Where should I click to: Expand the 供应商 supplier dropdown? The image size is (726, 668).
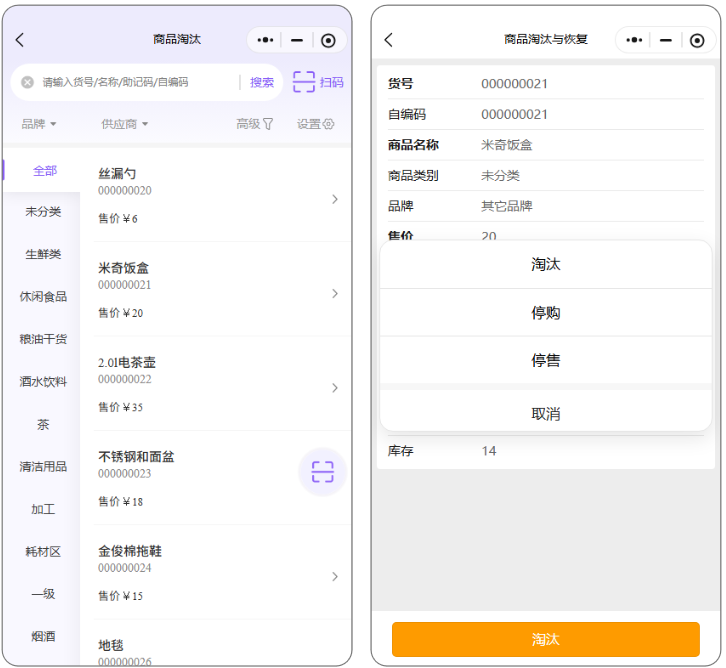[x=124, y=124]
